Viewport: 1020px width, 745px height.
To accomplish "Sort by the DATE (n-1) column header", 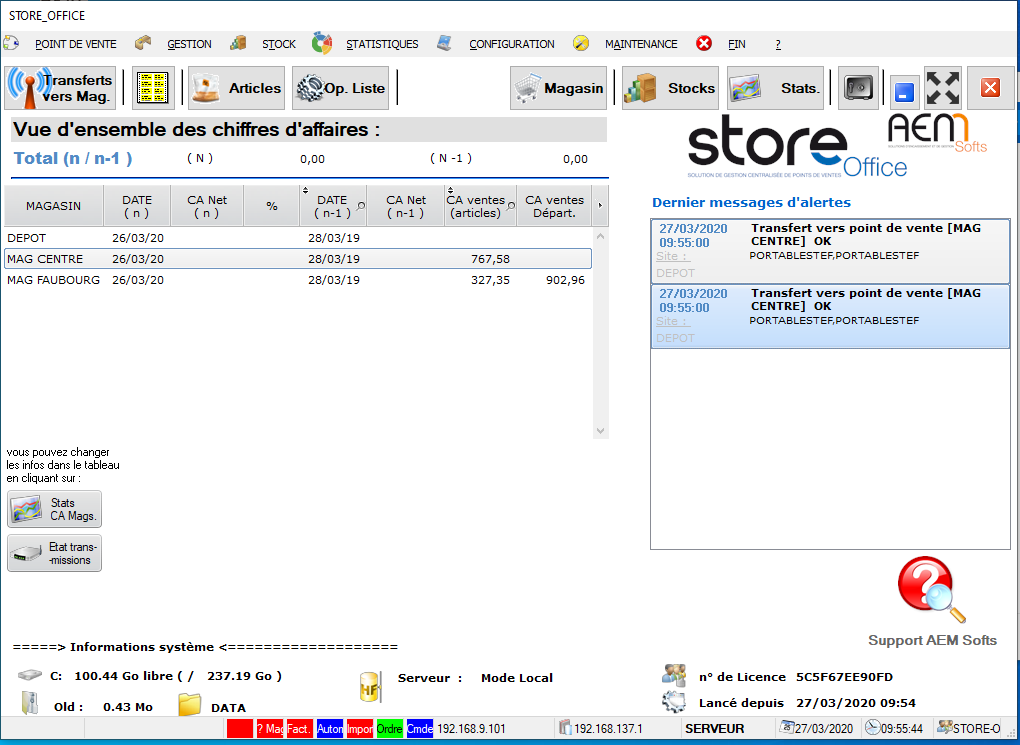I will [332, 206].
